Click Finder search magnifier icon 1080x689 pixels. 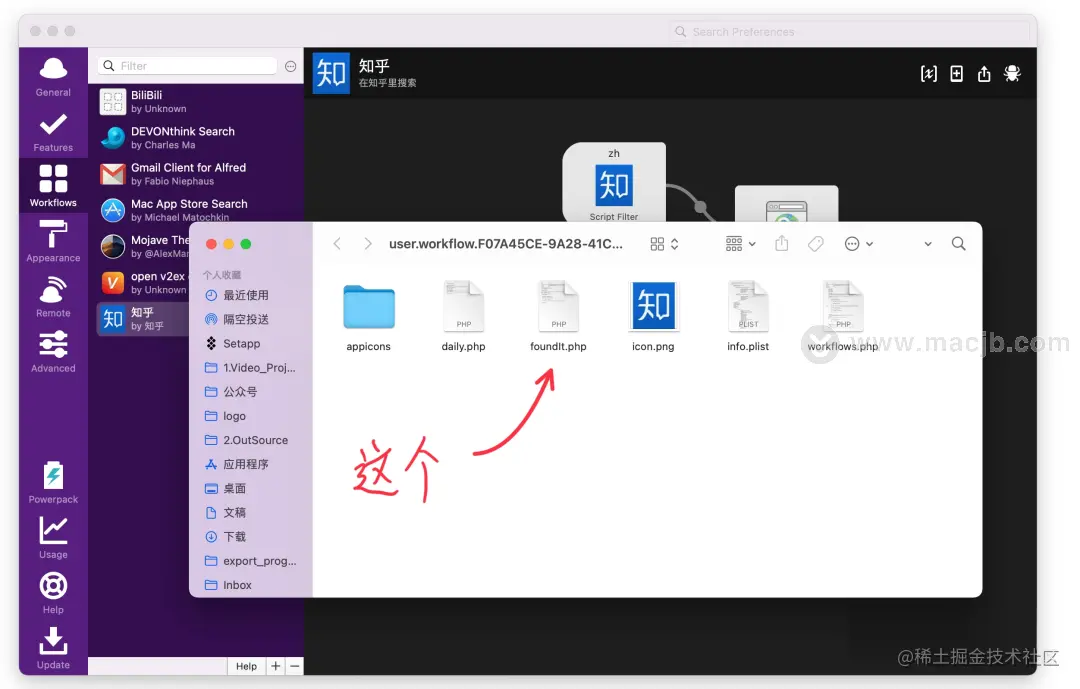pos(958,244)
